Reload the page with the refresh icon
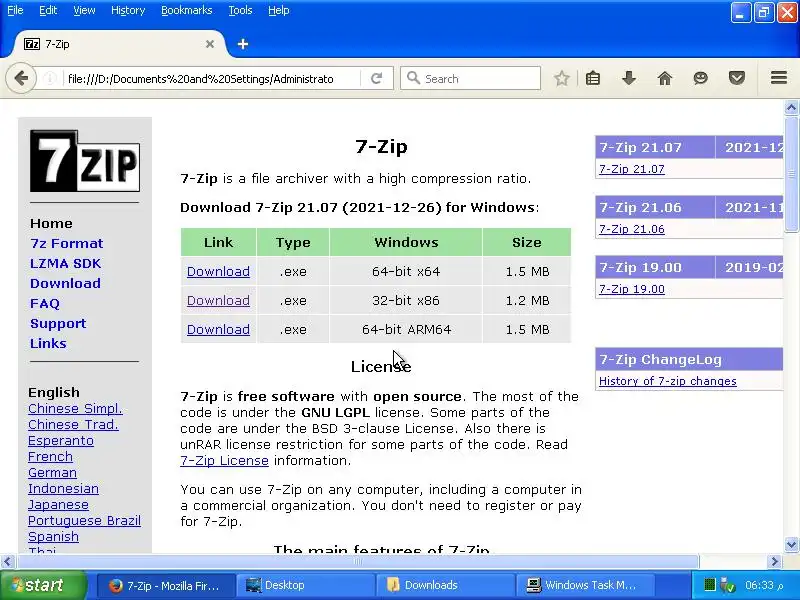 pos(377,79)
